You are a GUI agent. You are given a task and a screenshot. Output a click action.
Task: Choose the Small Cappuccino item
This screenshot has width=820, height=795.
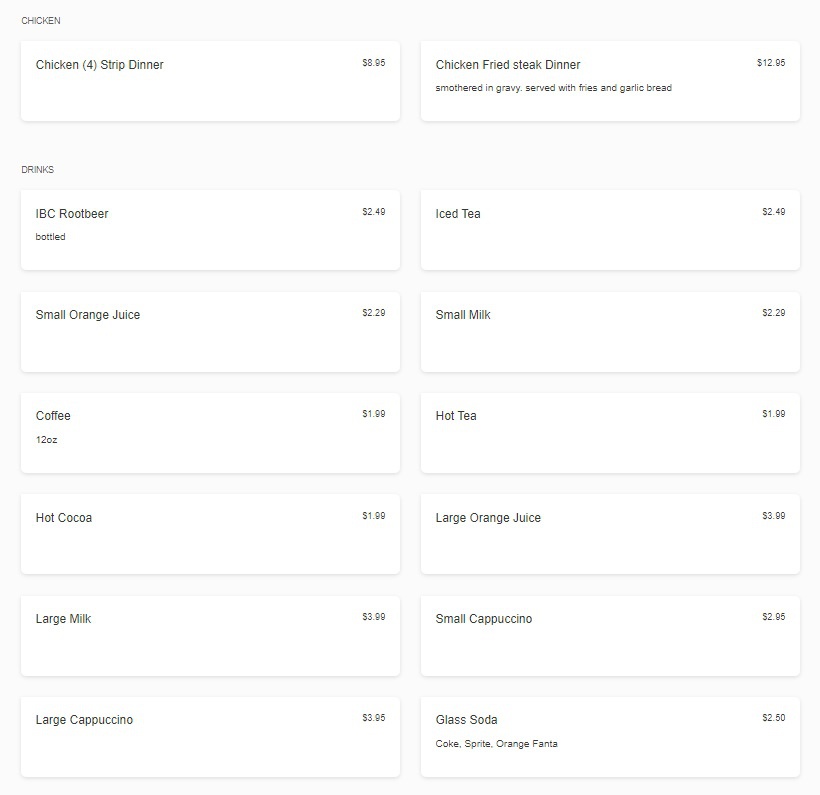click(610, 635)
